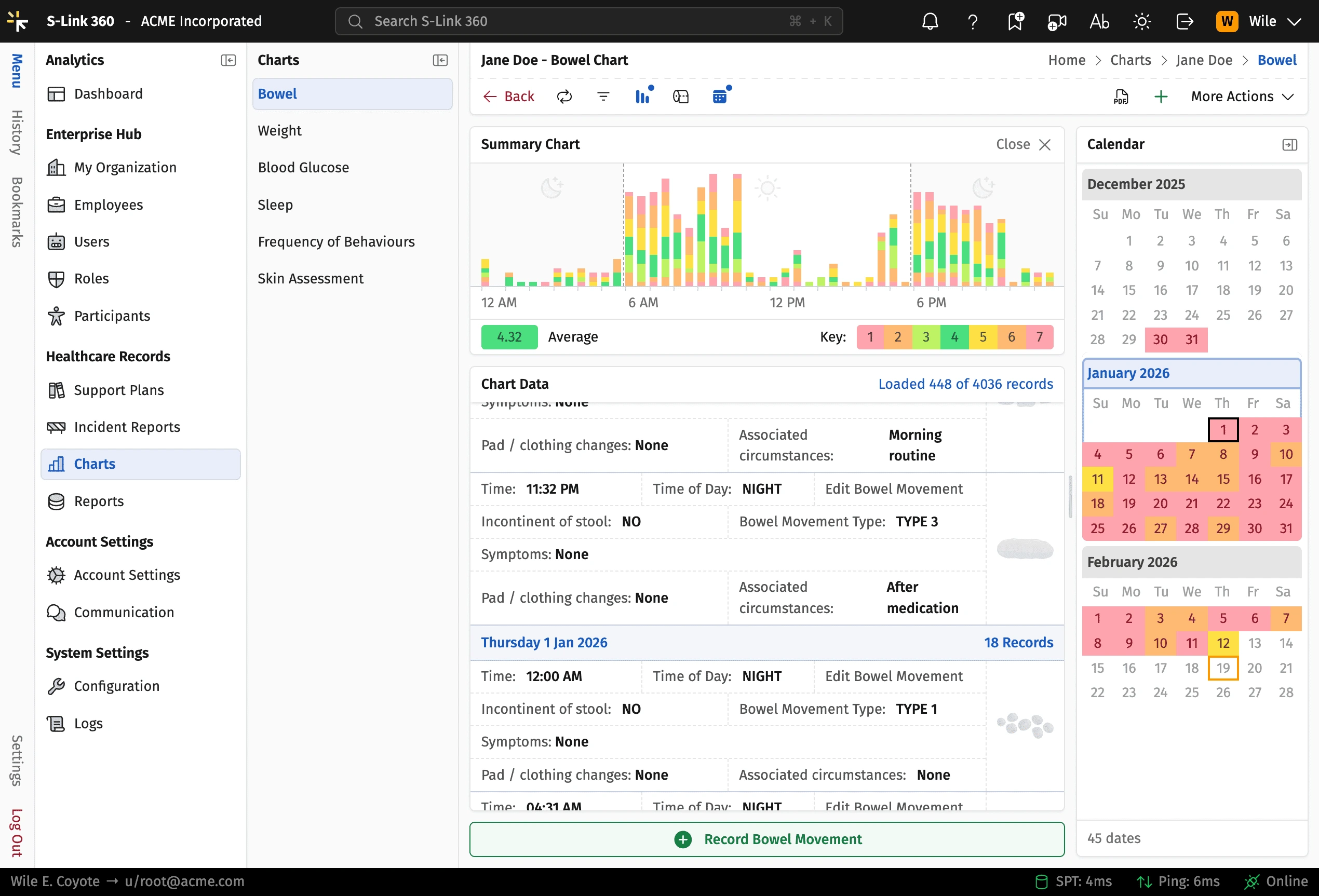Select January 11 in the calendar
The image size is (1319, 896).
[x=1097, y=479]
